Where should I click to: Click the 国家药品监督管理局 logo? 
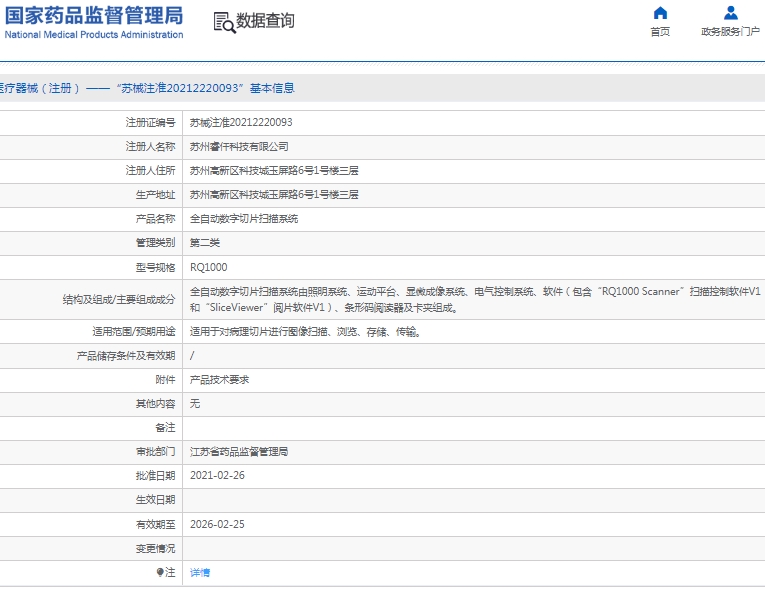[94, 16]
